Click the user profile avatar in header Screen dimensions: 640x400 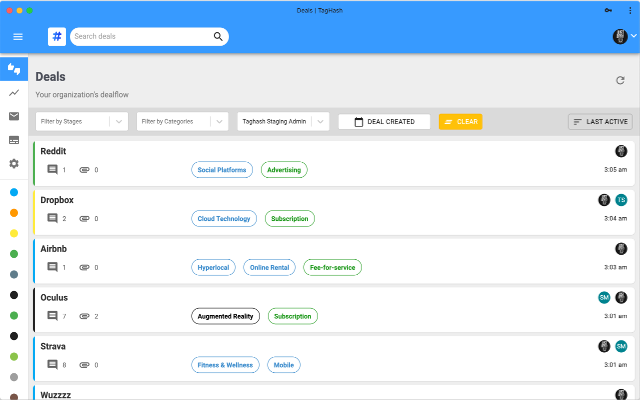pyautogui.click(x=620, y=36)
